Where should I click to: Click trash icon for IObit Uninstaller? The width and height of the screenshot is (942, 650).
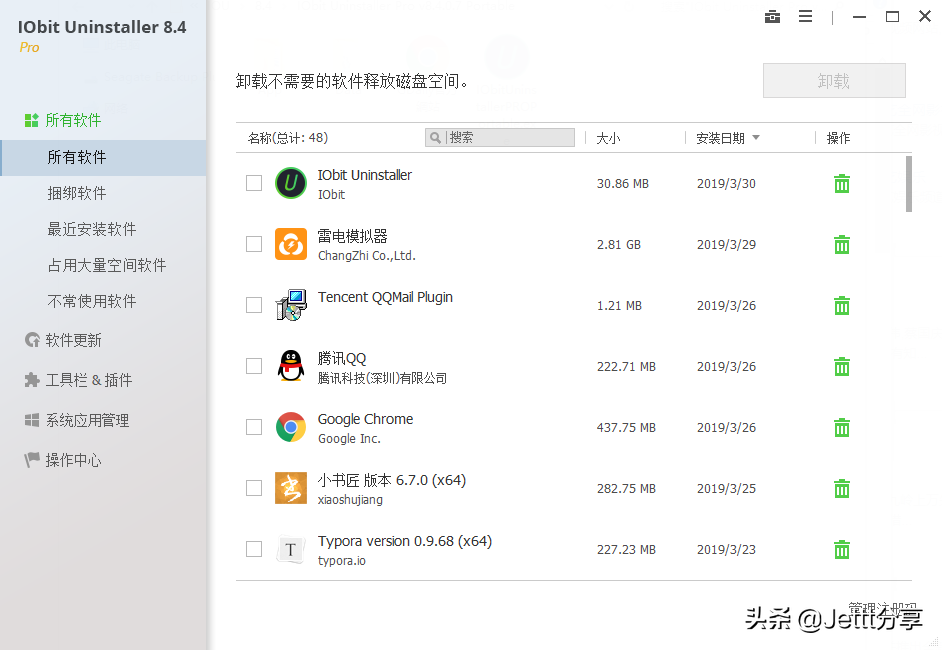pyautogui.click(x=842, y=184)
